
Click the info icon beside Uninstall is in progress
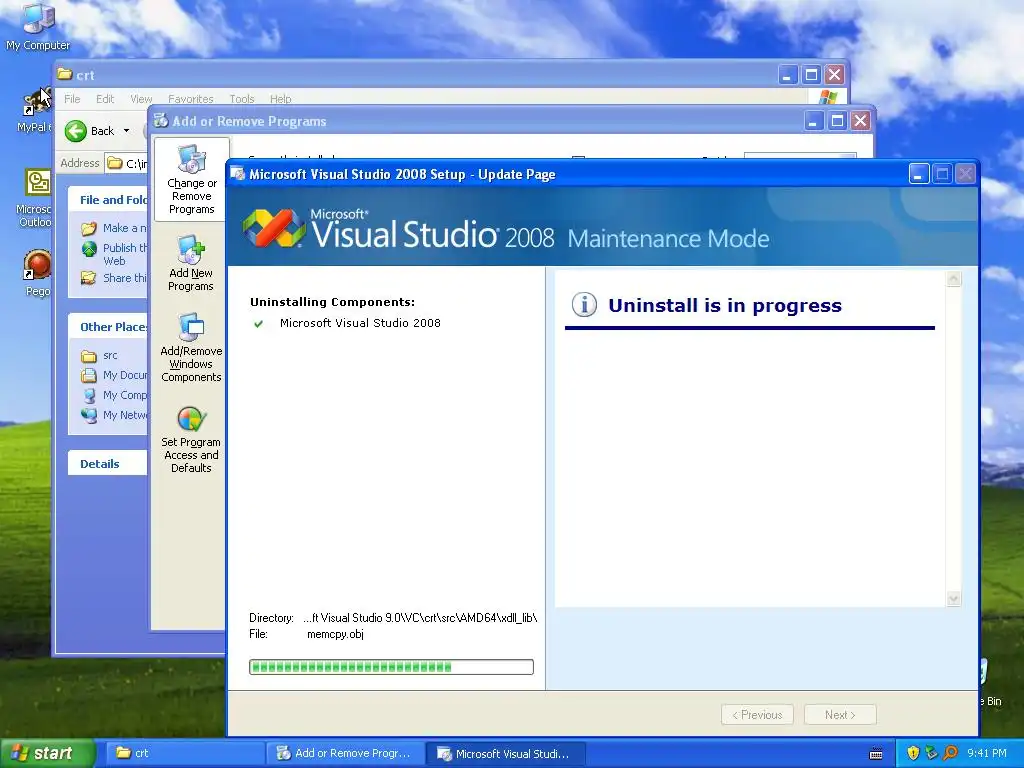click(x=584, y=304)
